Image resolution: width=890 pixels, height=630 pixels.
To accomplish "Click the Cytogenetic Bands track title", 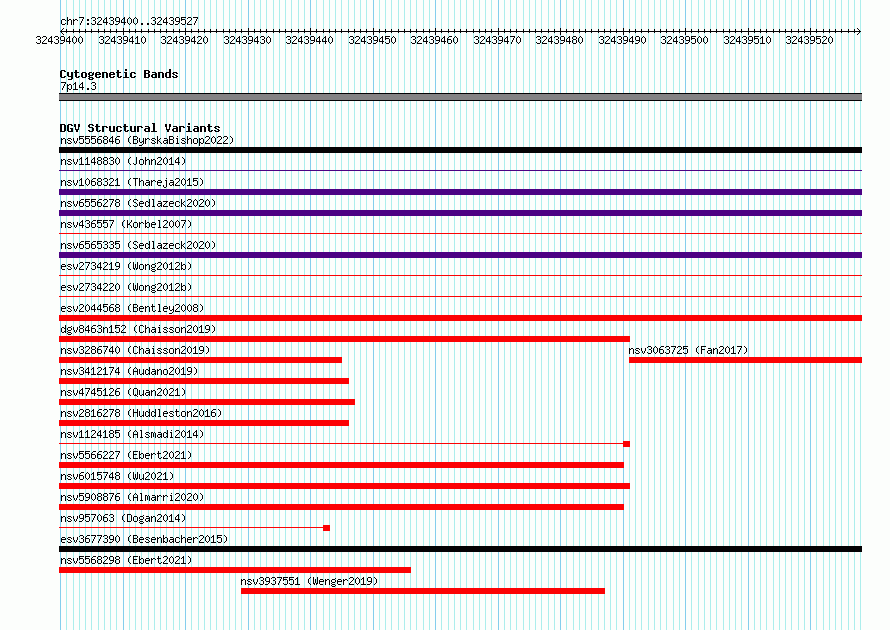I will pos(119,74).
